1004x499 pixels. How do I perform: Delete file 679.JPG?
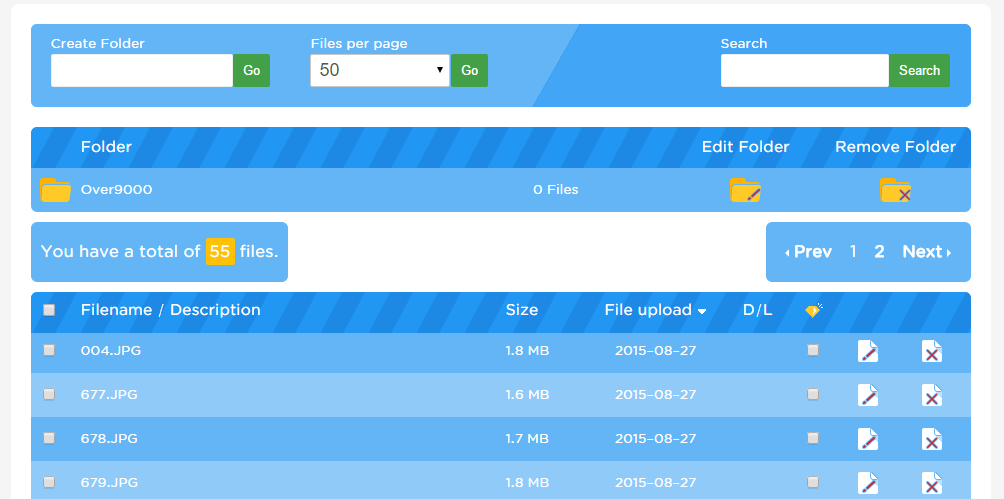[932, 483]
